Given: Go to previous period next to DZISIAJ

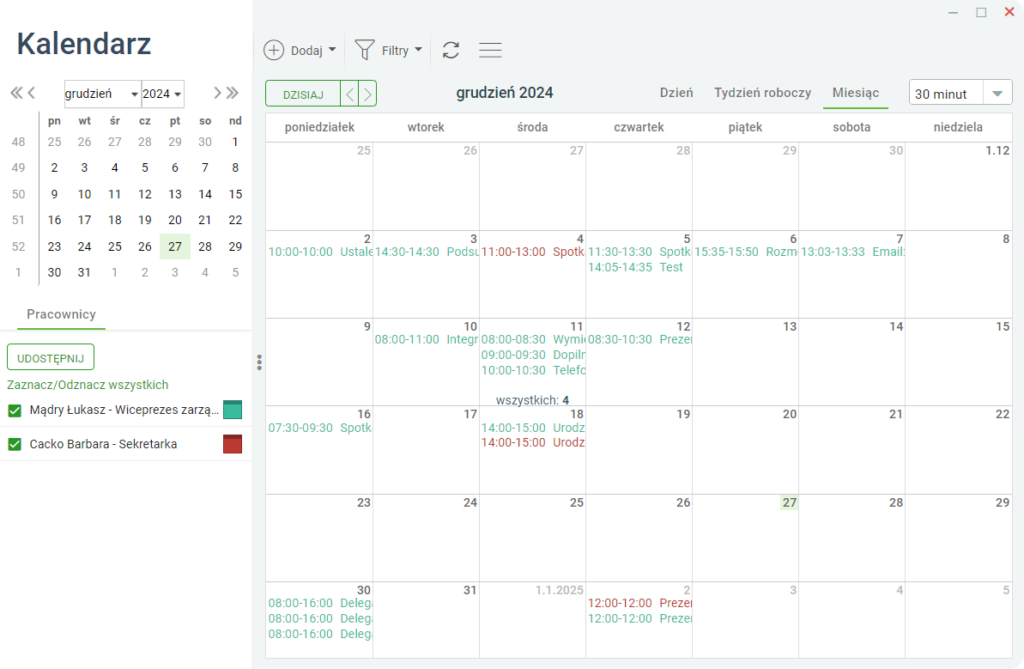Looking at the screenshot, I should pyautogui.click(x=350, y=94).
